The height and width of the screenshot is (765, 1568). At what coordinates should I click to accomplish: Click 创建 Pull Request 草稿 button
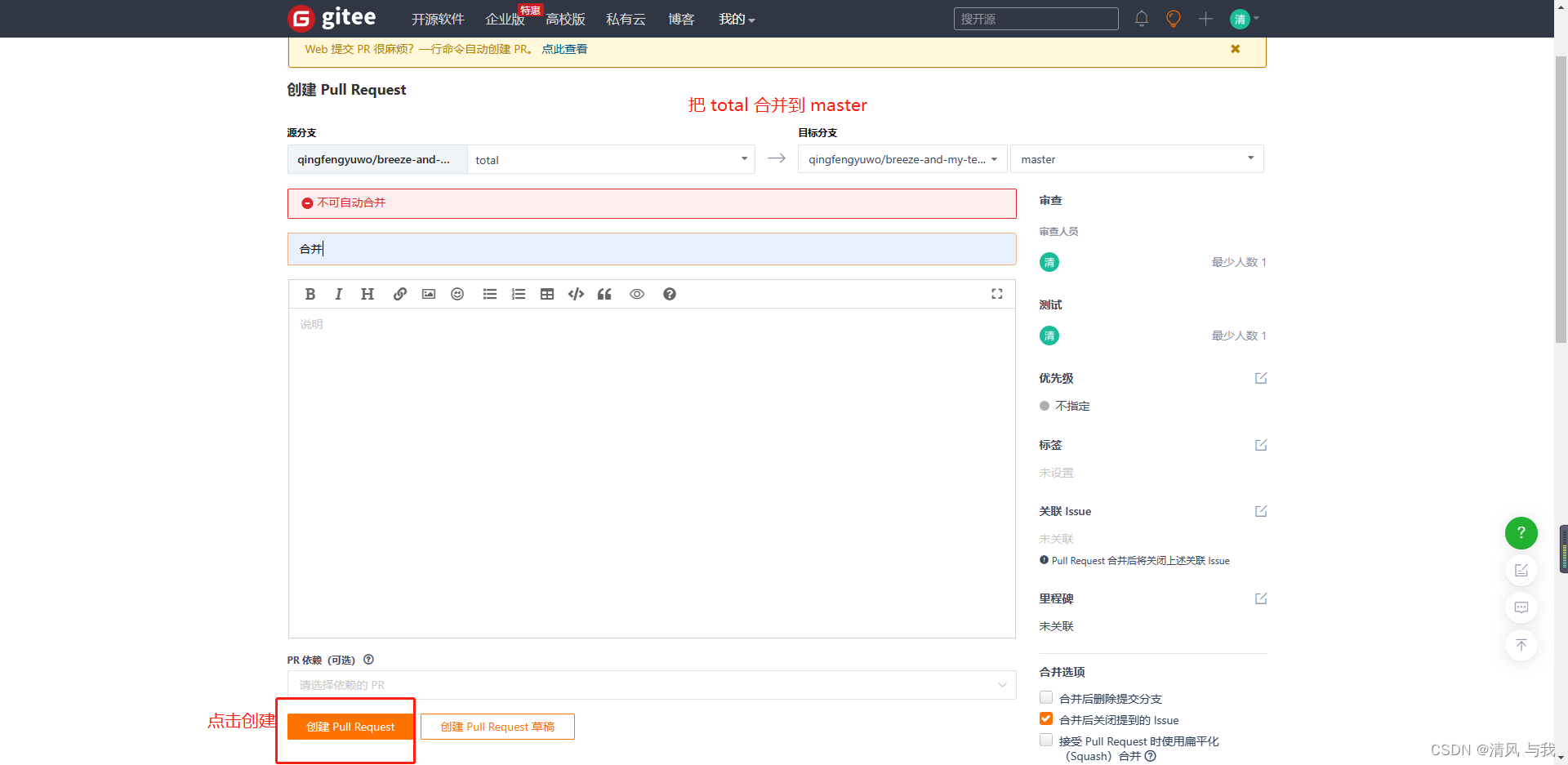[497, 727]
